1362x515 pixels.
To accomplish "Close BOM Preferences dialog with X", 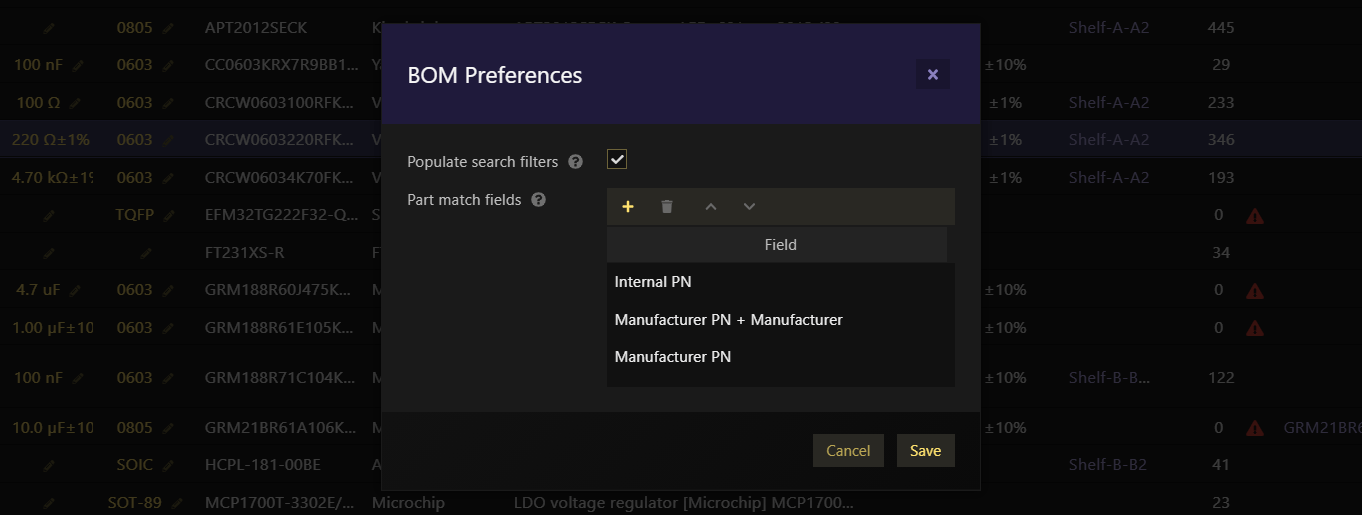I will (933, 74).
